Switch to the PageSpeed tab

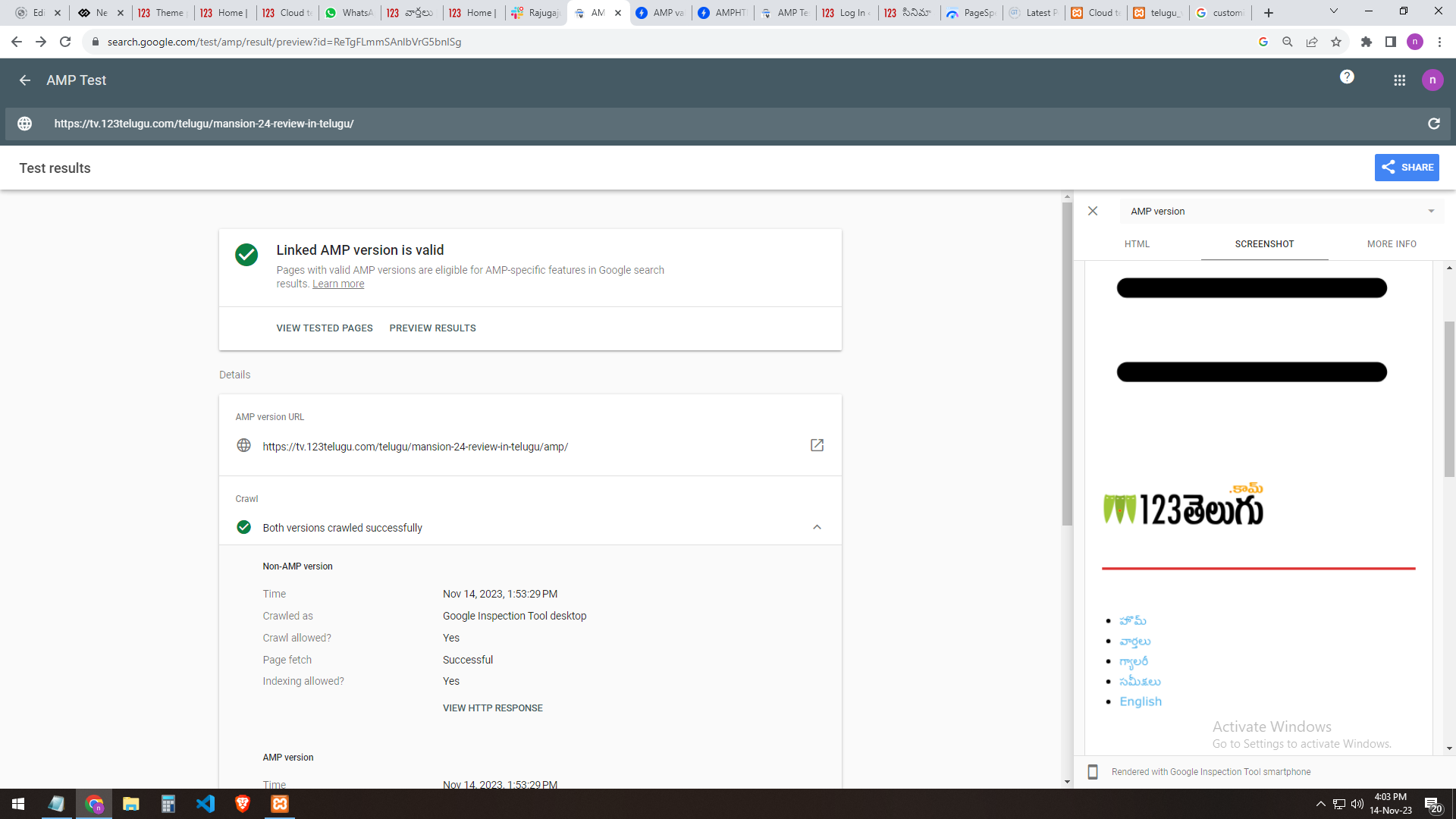[x=971, y=13]
